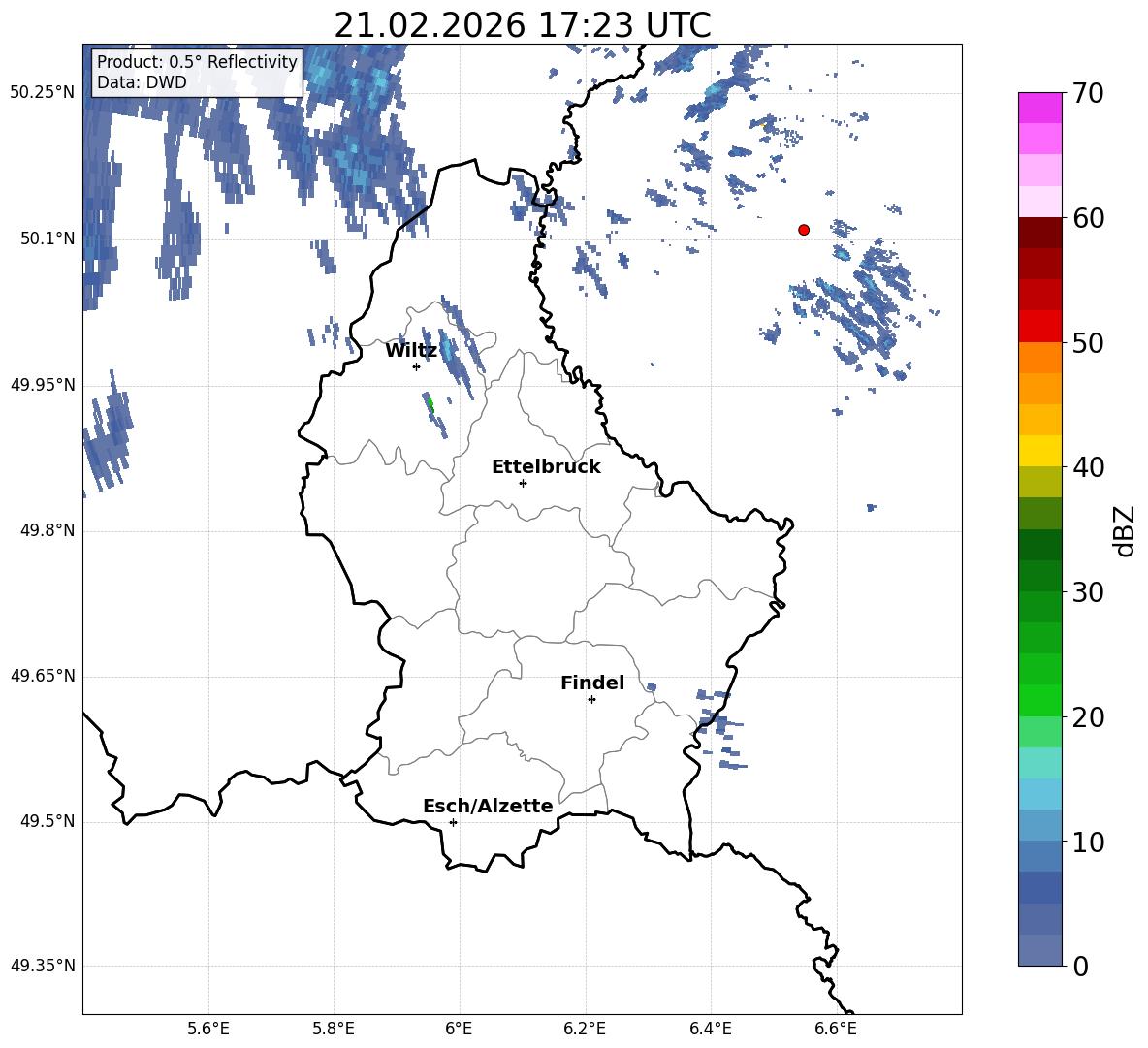
Task: Click the isolated echo near 6.65°E 49.83°N
Action: click(x=872, y=507)
